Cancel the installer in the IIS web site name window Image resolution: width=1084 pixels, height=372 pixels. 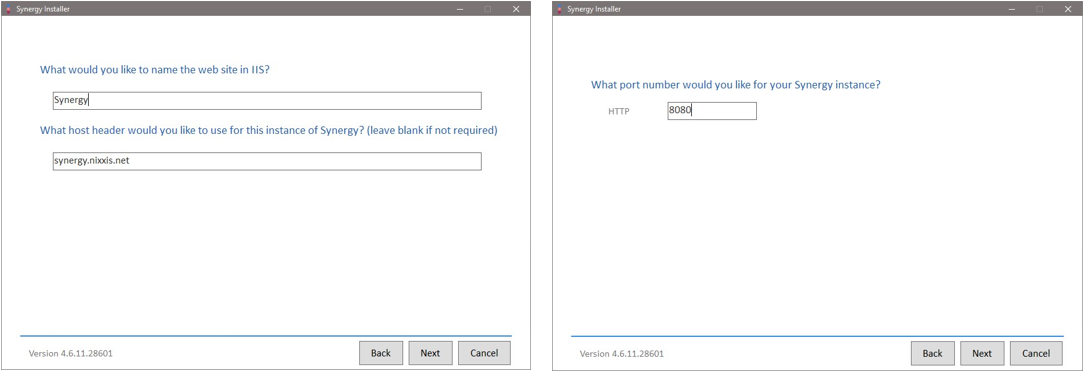484,353
